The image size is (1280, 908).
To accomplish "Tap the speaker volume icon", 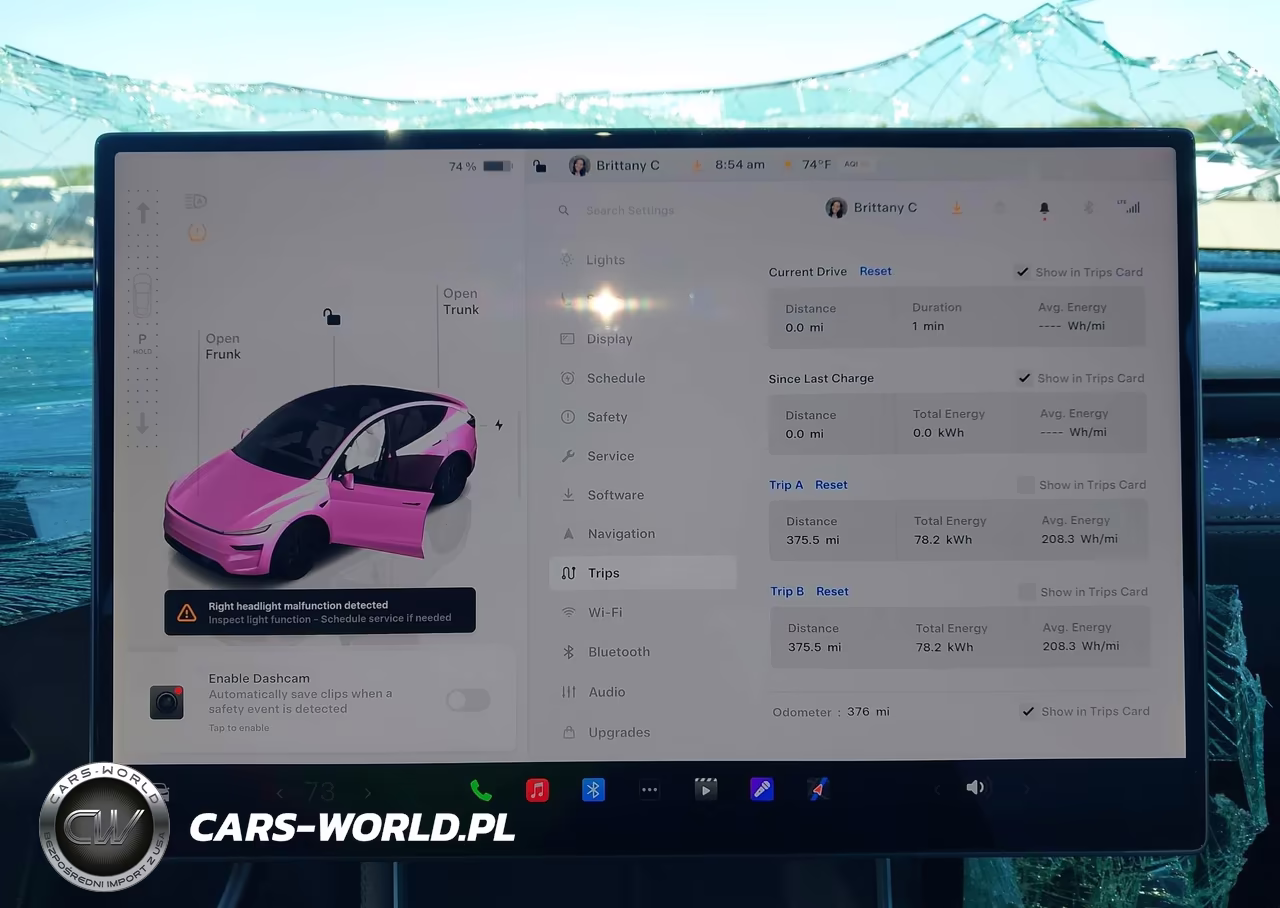I will pos(975,788).
